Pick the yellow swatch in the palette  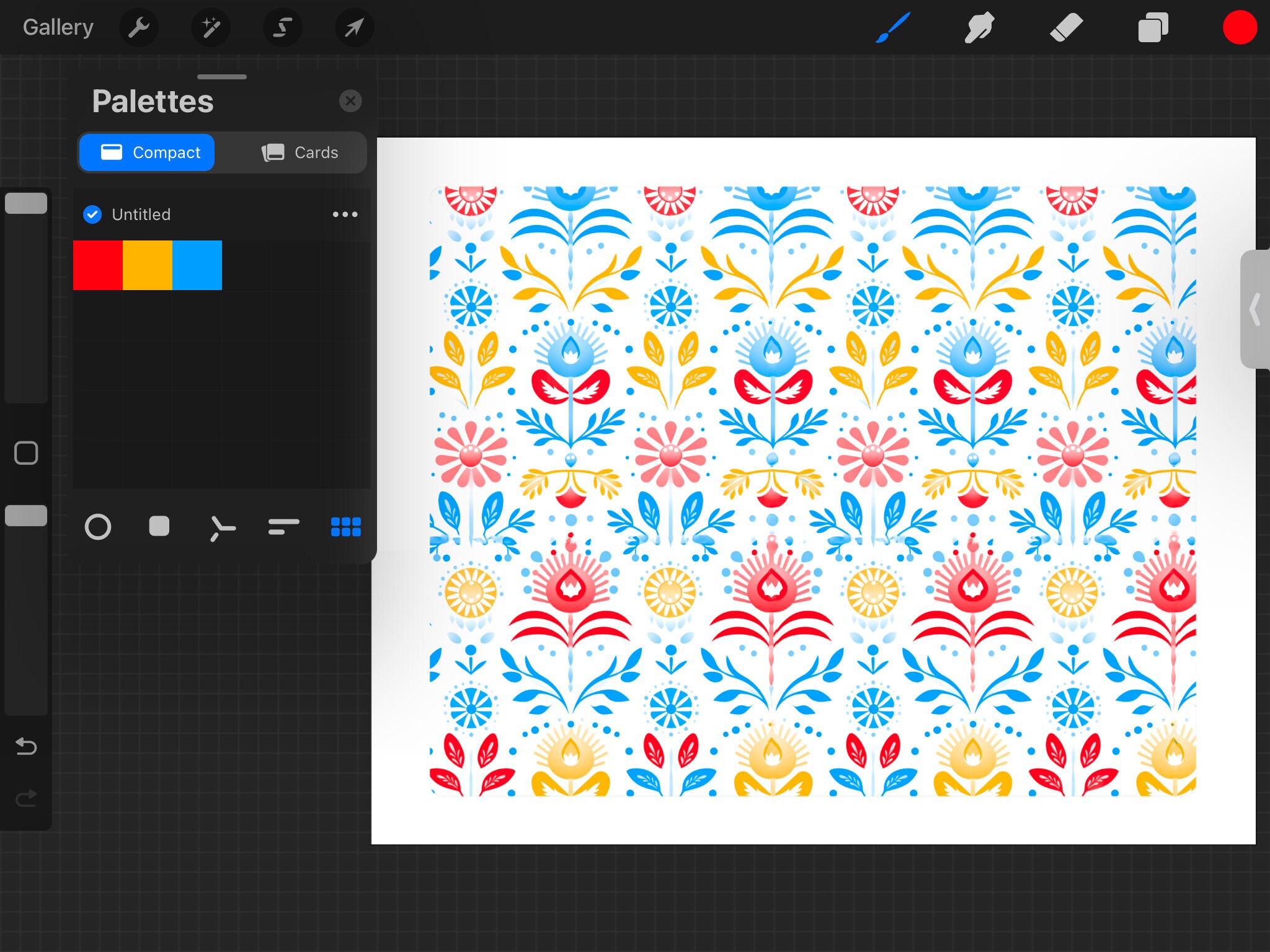(x=148, y=265)
